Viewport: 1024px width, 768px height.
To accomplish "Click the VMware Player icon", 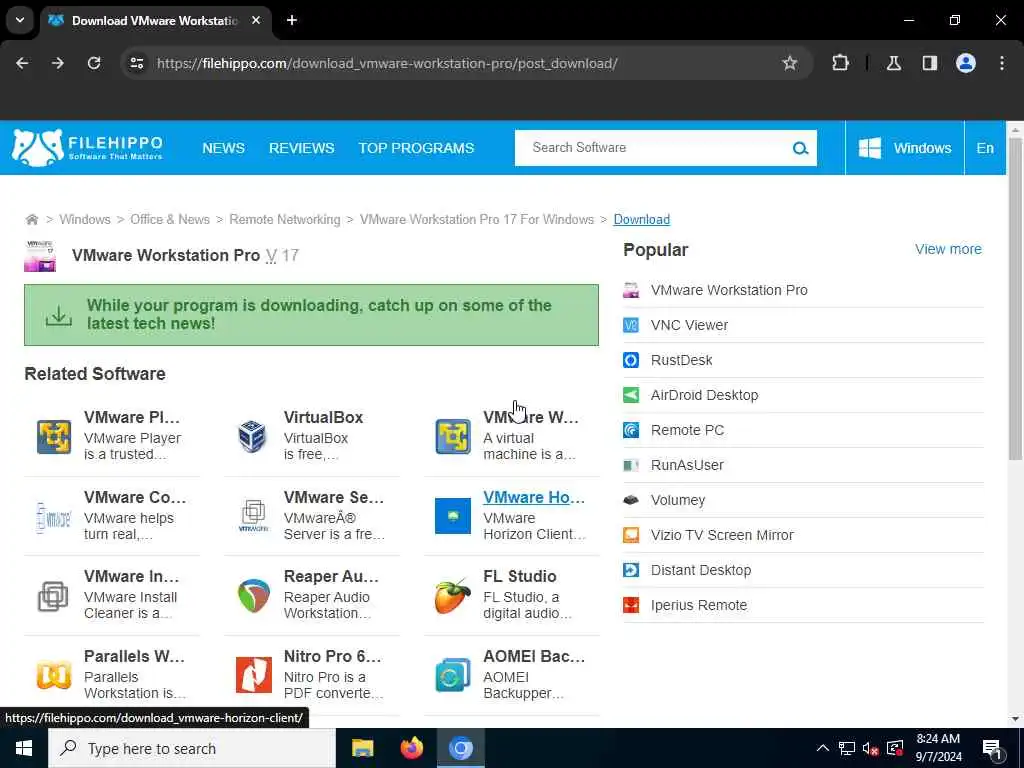I will (x=54, y=437).
